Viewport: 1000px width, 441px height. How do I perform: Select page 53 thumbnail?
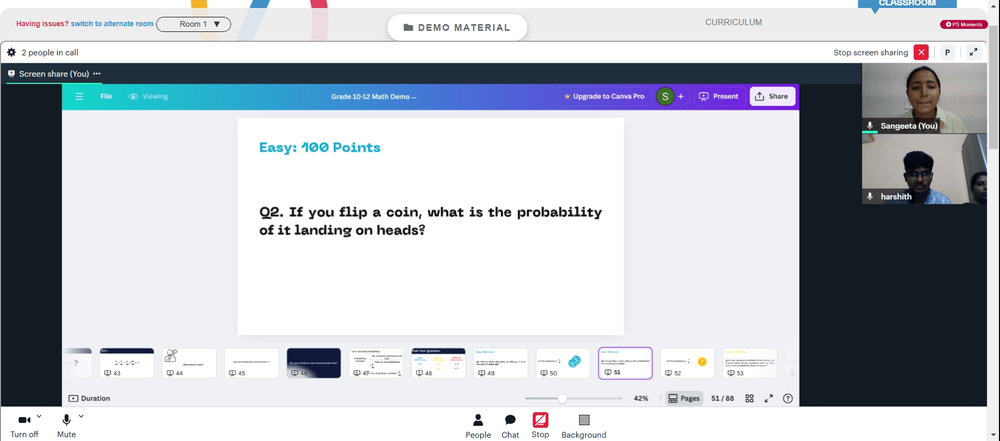click(x=750, y=363)
